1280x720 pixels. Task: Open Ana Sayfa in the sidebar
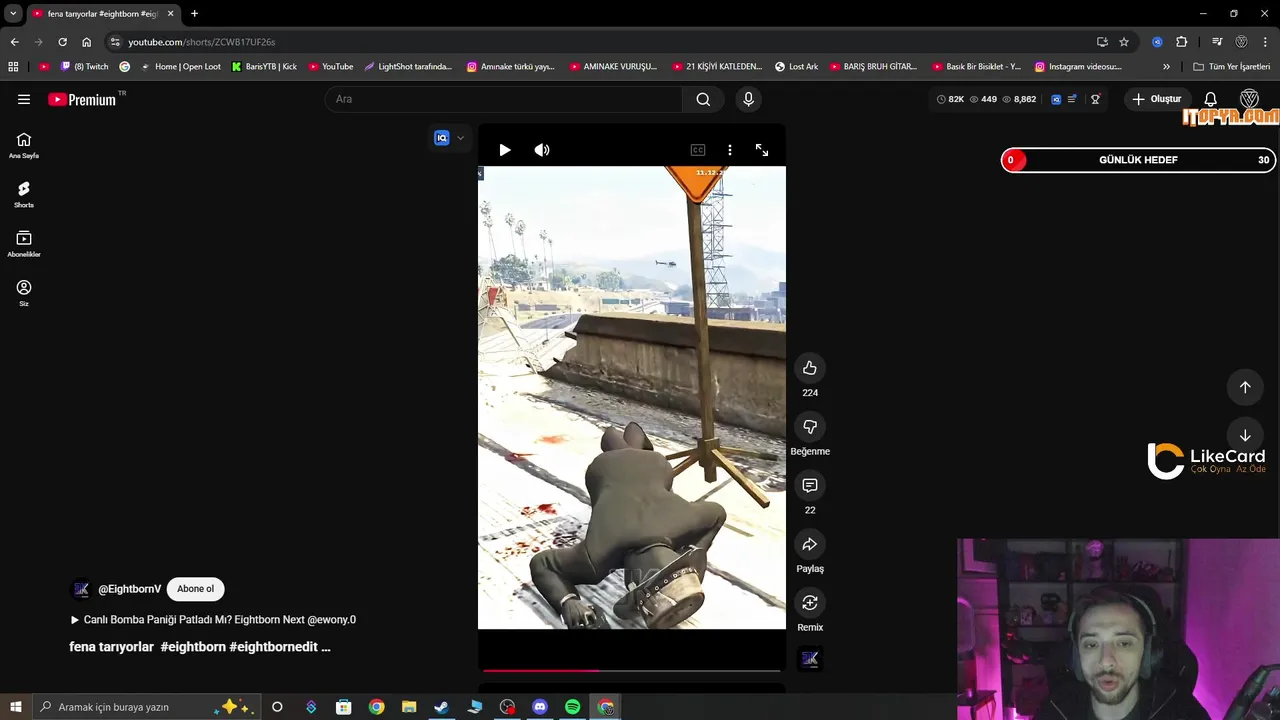24,145
